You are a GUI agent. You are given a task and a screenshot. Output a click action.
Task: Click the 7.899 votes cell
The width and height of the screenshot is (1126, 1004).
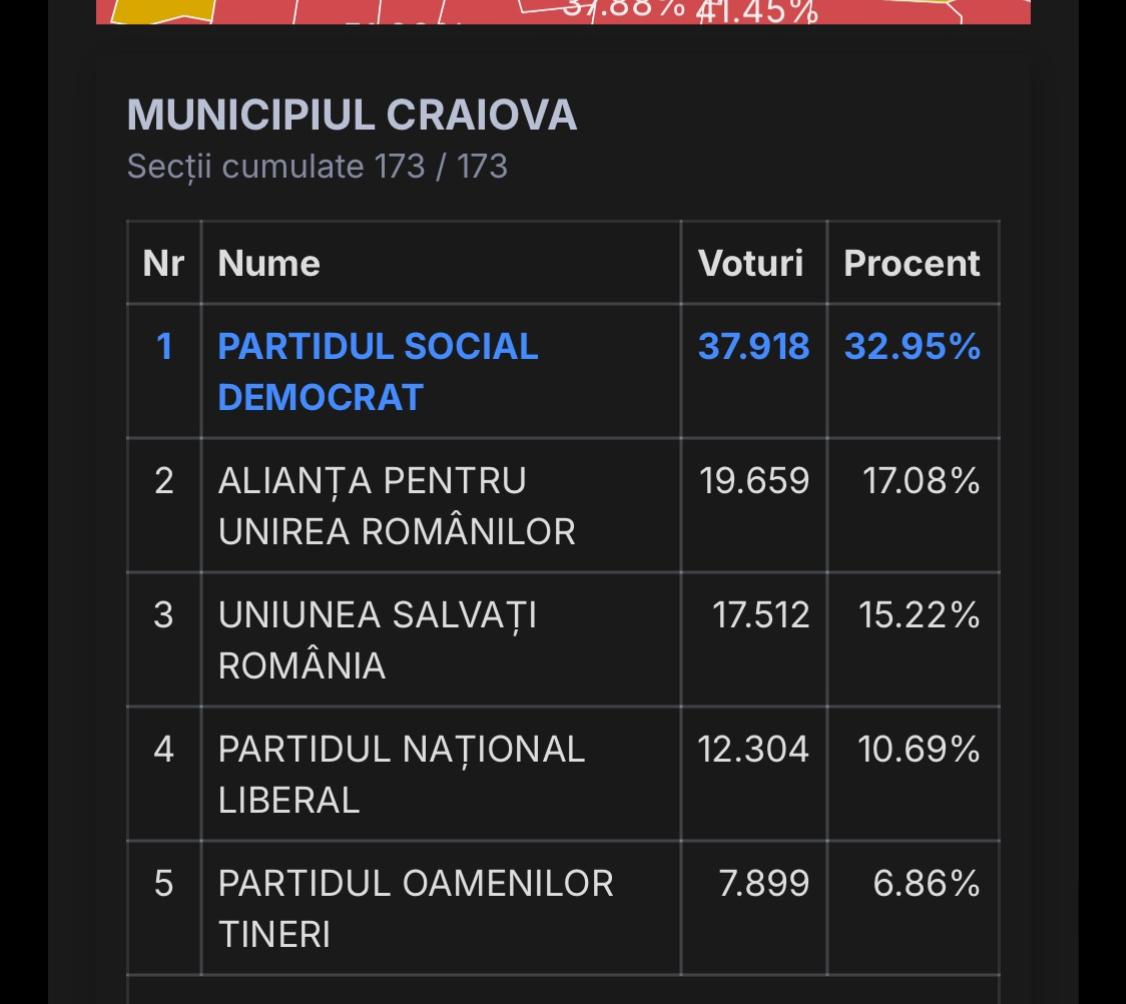pos(763,884)
